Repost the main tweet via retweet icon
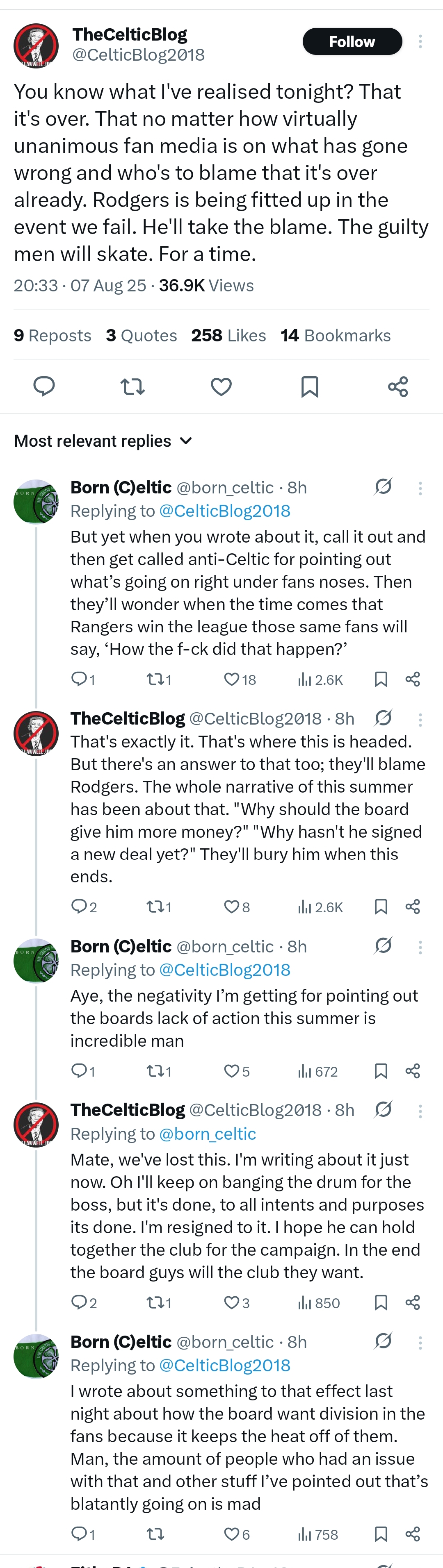 132,386
